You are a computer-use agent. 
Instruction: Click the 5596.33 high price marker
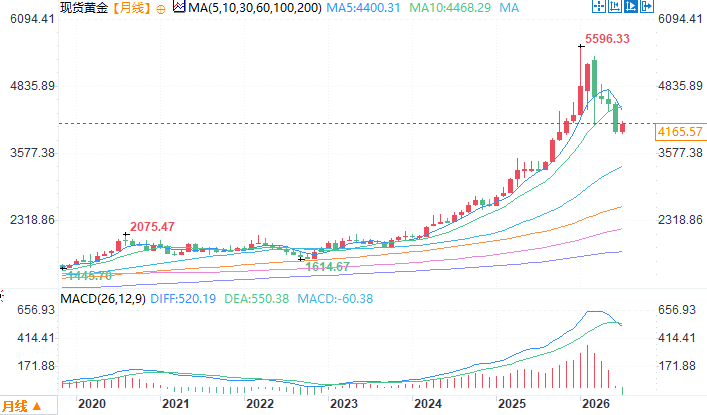pyautogui.click(x=607, y=39)
